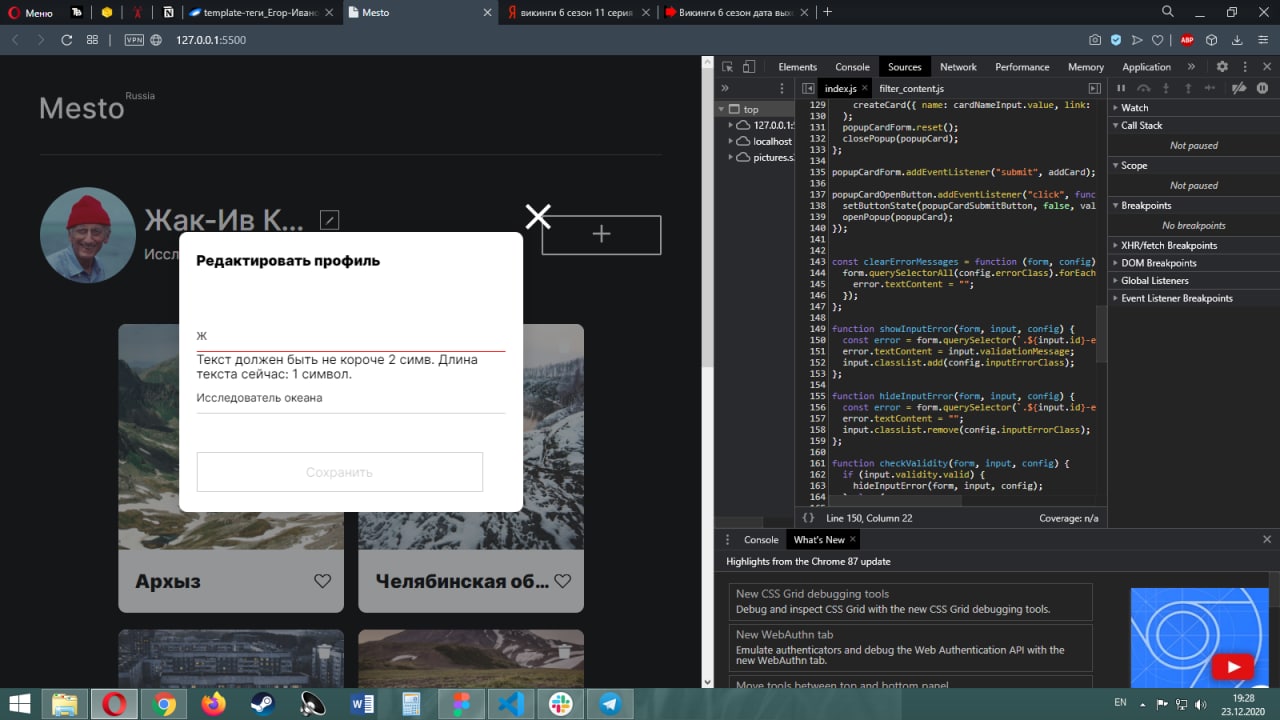Open Visual Studio Code from taskbar
Viewport: 1280px width, 720px height.
[x=510, y=704]
